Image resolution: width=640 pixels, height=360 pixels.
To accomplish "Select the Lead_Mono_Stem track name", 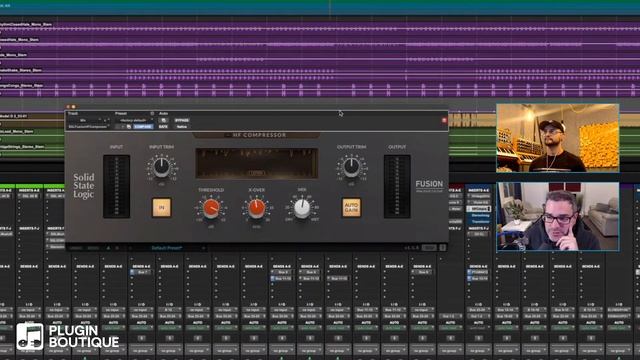I will (x=16, y=131).
